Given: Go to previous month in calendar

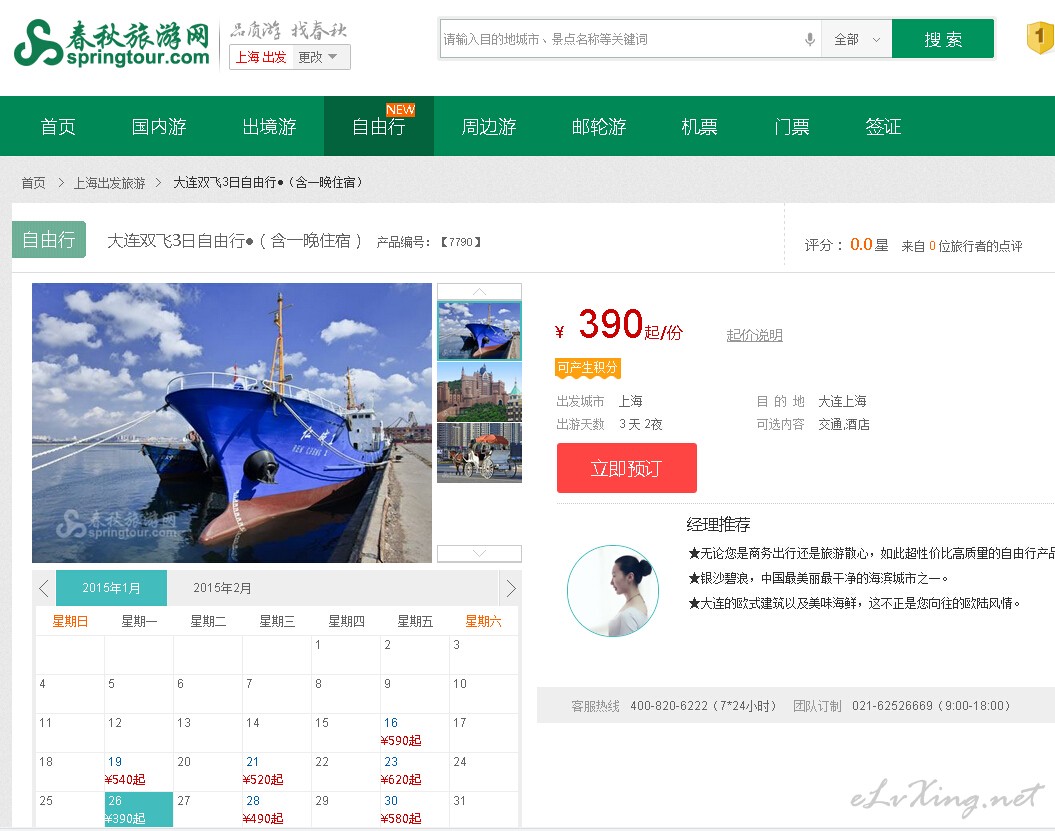Looking at the screenshot, I should 44,588.
